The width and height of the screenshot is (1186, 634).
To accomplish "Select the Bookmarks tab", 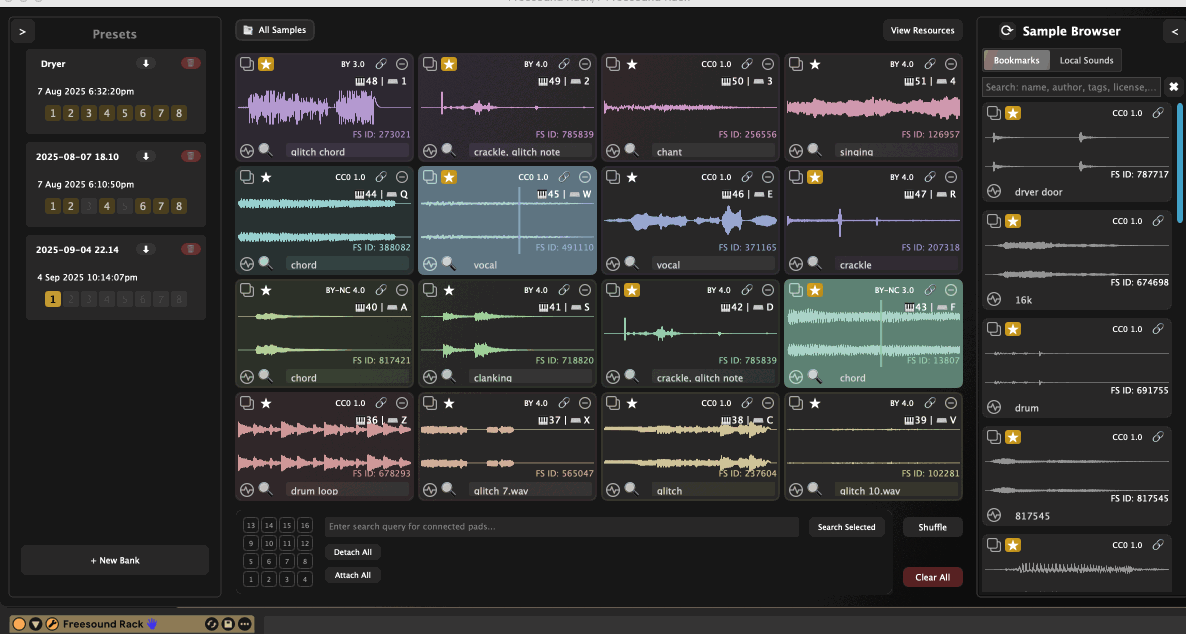I will coord(1019,59).
